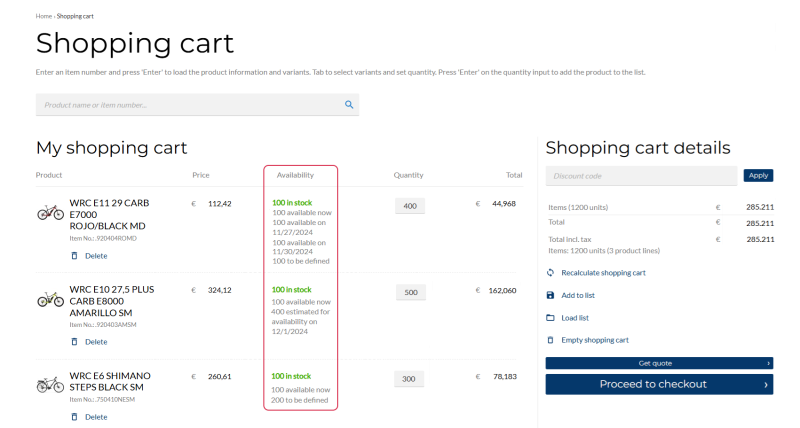800x428 pixels.
Task: Proceed to checkout
Action: point(659,384)
